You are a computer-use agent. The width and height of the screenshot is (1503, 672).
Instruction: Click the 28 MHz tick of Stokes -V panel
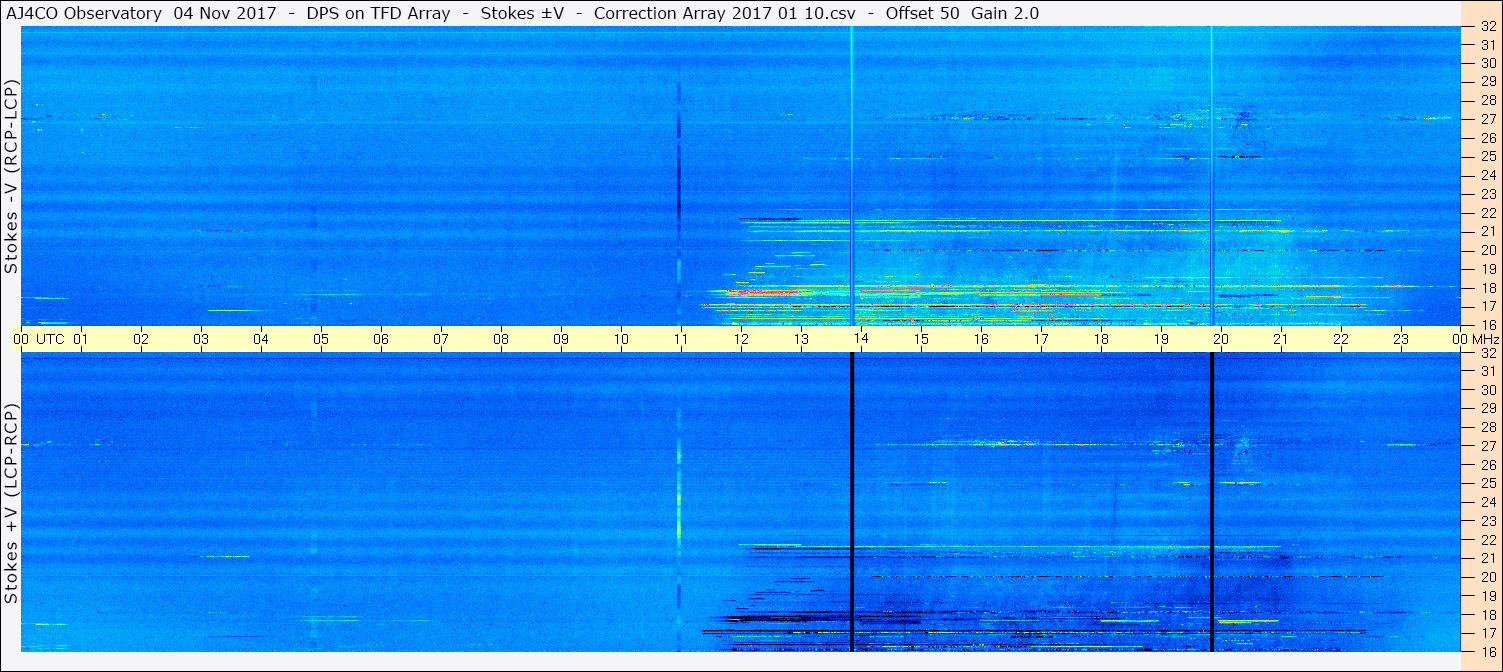[1488, 100]
